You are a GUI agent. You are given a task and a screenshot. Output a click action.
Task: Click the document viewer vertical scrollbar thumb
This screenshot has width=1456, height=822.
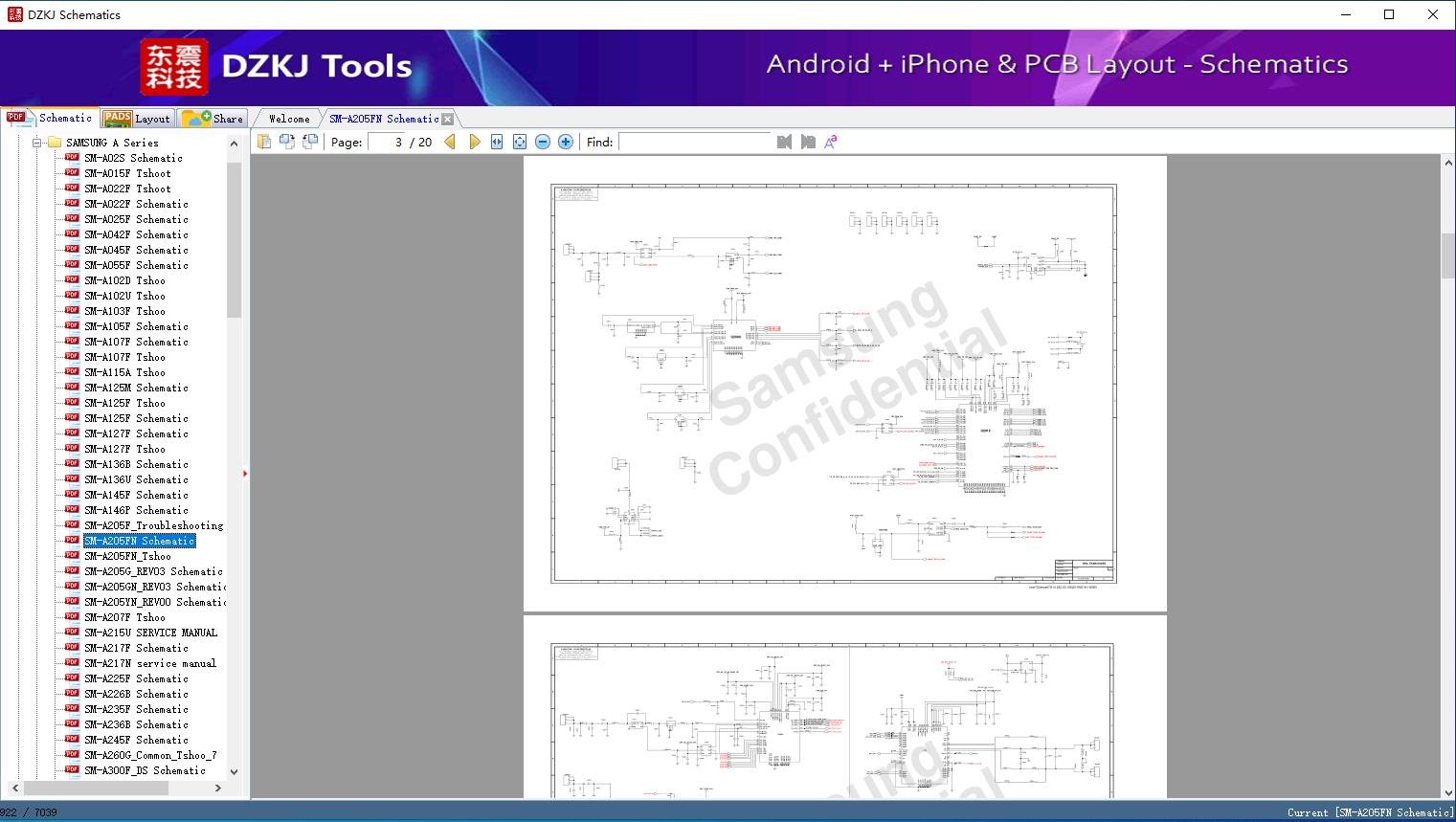pyautogui.click(x=1448, y=255)
